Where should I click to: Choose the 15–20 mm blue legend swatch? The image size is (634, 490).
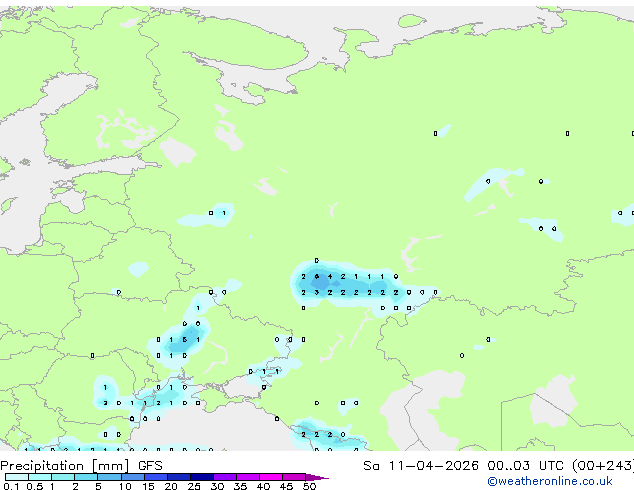156,477
